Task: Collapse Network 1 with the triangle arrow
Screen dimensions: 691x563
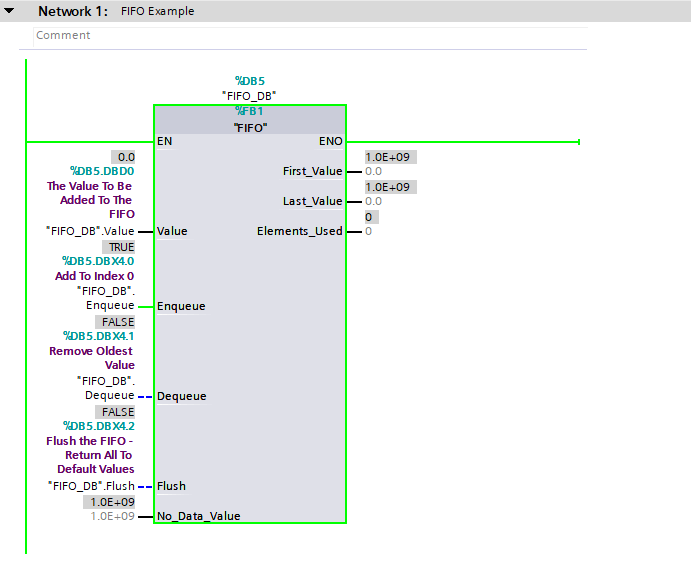Action: coord(10,11)
